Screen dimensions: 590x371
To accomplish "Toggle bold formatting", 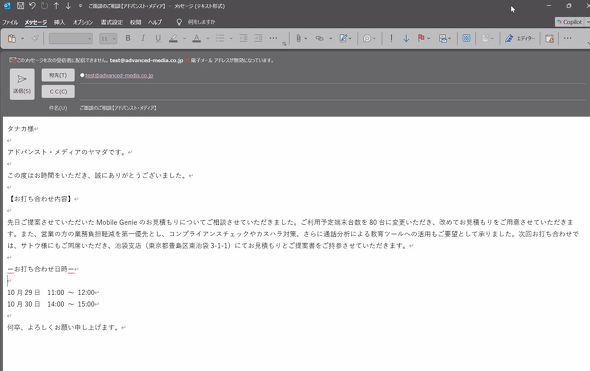I will [x=128, y=38].
